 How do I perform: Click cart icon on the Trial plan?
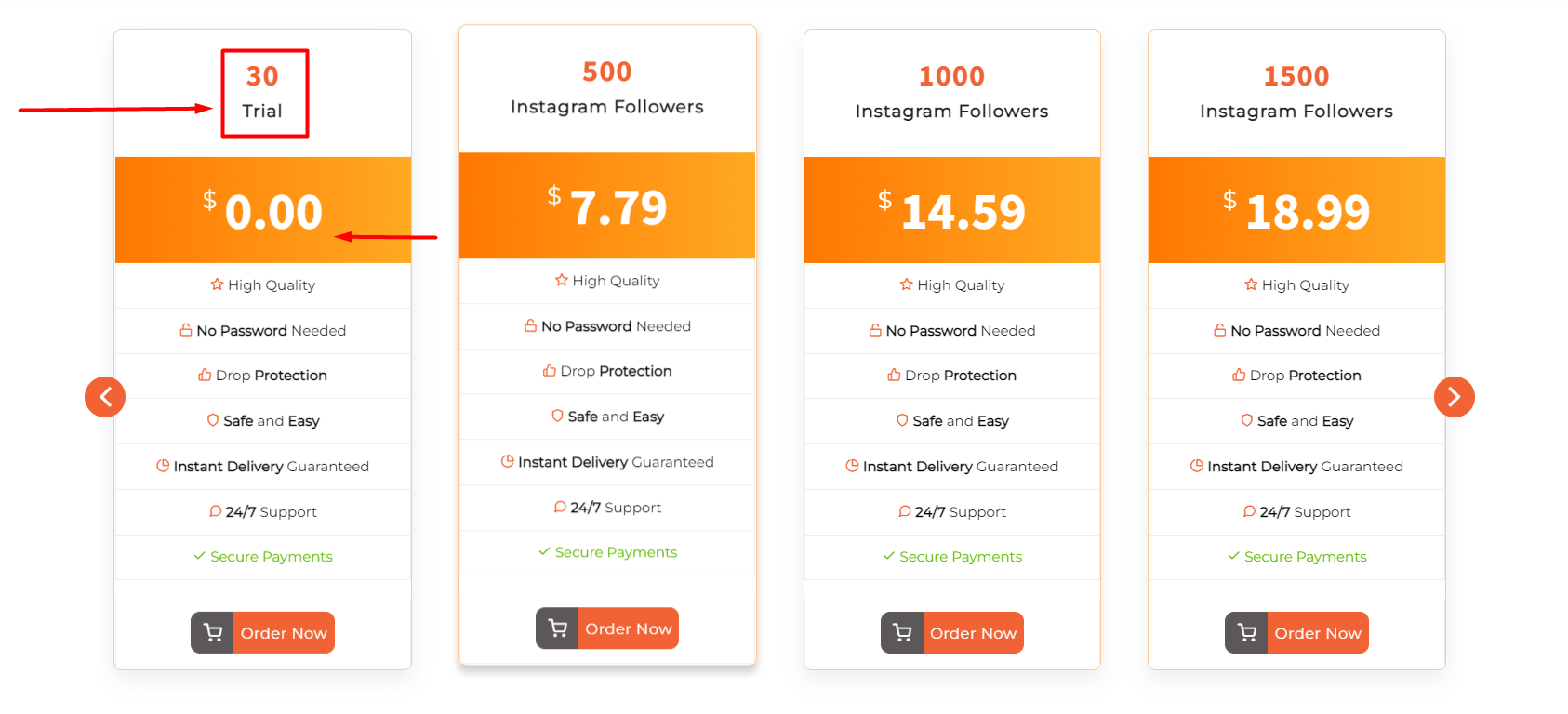coord(213,633)
